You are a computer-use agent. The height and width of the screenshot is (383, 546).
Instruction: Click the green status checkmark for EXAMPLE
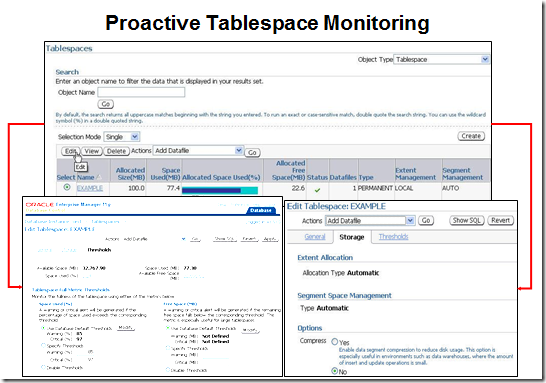pos(317,190)
